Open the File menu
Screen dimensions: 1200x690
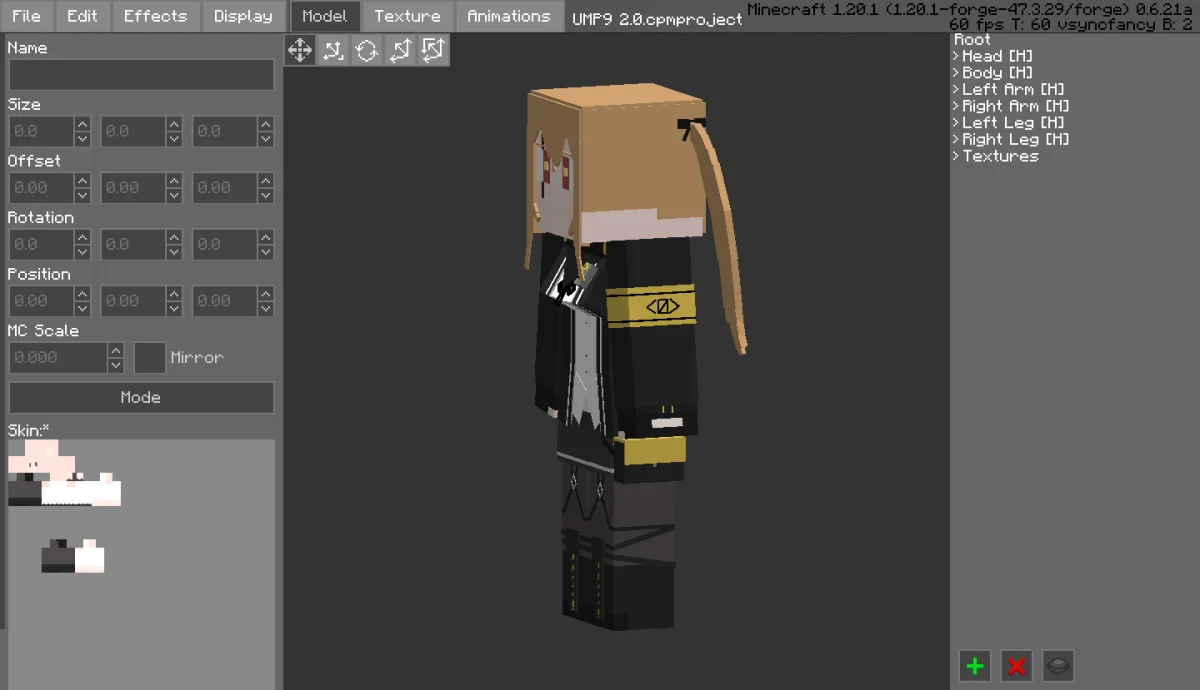(x=27, y=16)
